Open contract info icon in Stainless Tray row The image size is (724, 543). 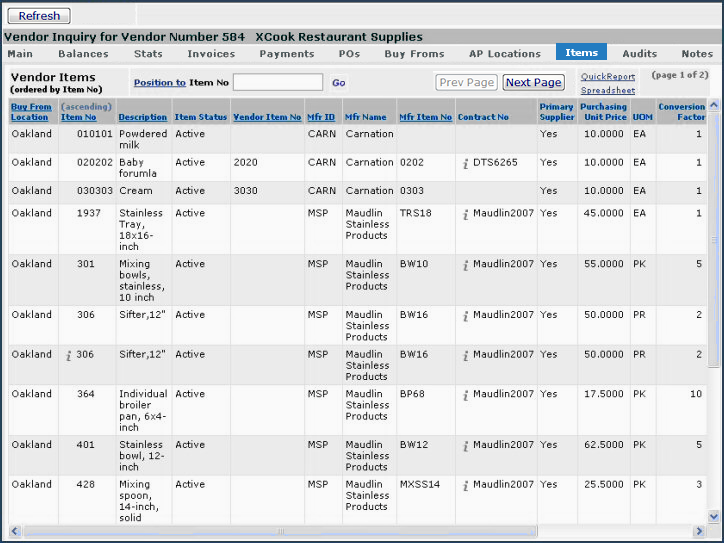tap(466, 213)
